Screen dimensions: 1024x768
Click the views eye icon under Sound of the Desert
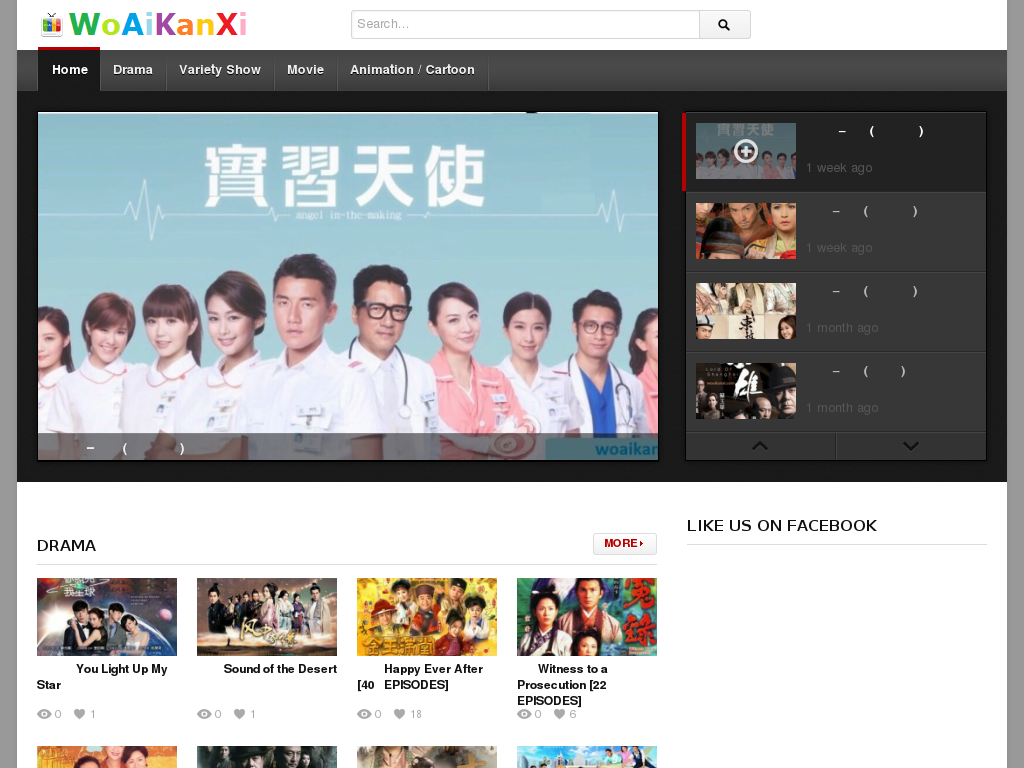(x=204, y=714)
